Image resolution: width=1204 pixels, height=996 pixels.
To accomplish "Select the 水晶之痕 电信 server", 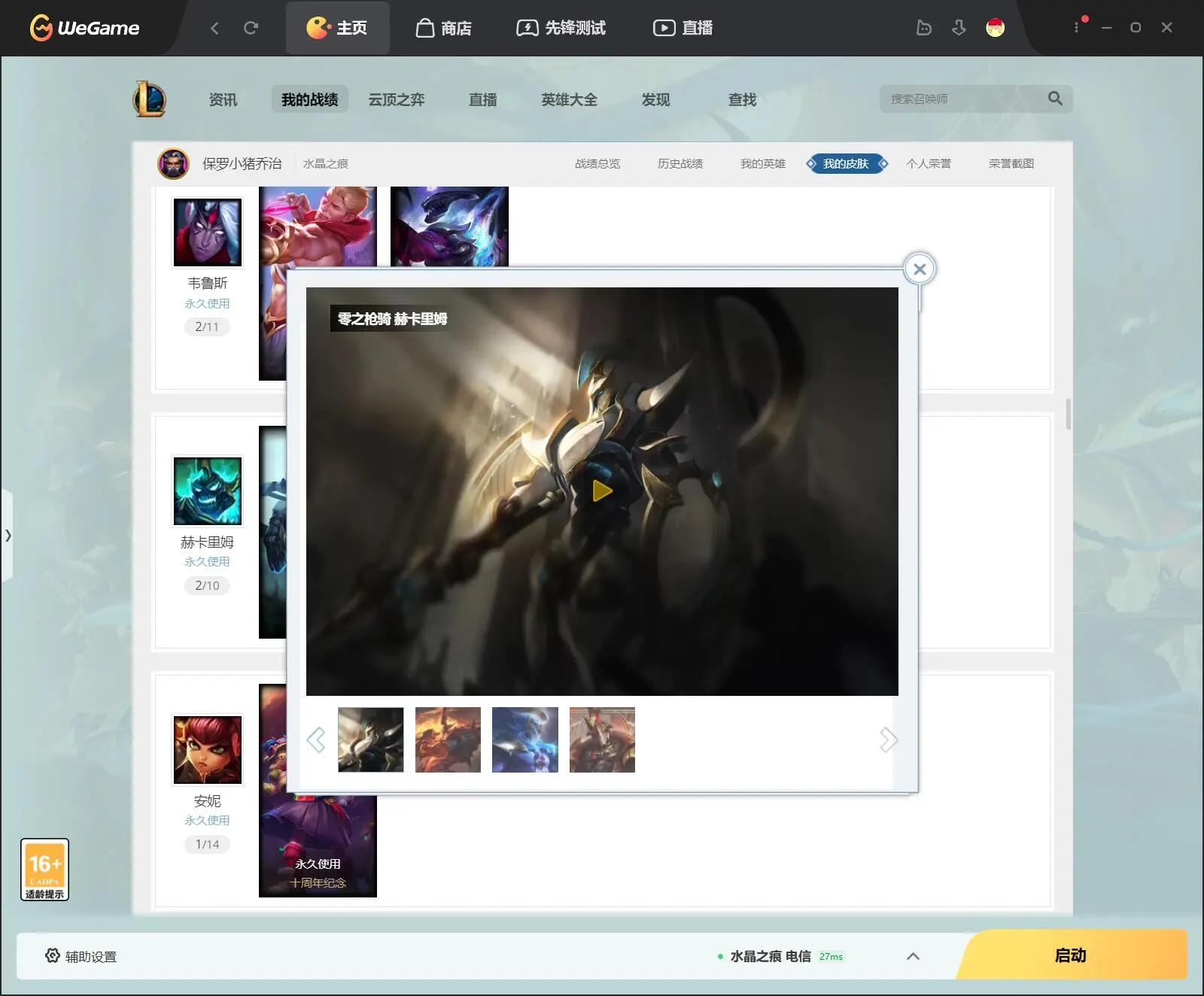I will [781, 956].
